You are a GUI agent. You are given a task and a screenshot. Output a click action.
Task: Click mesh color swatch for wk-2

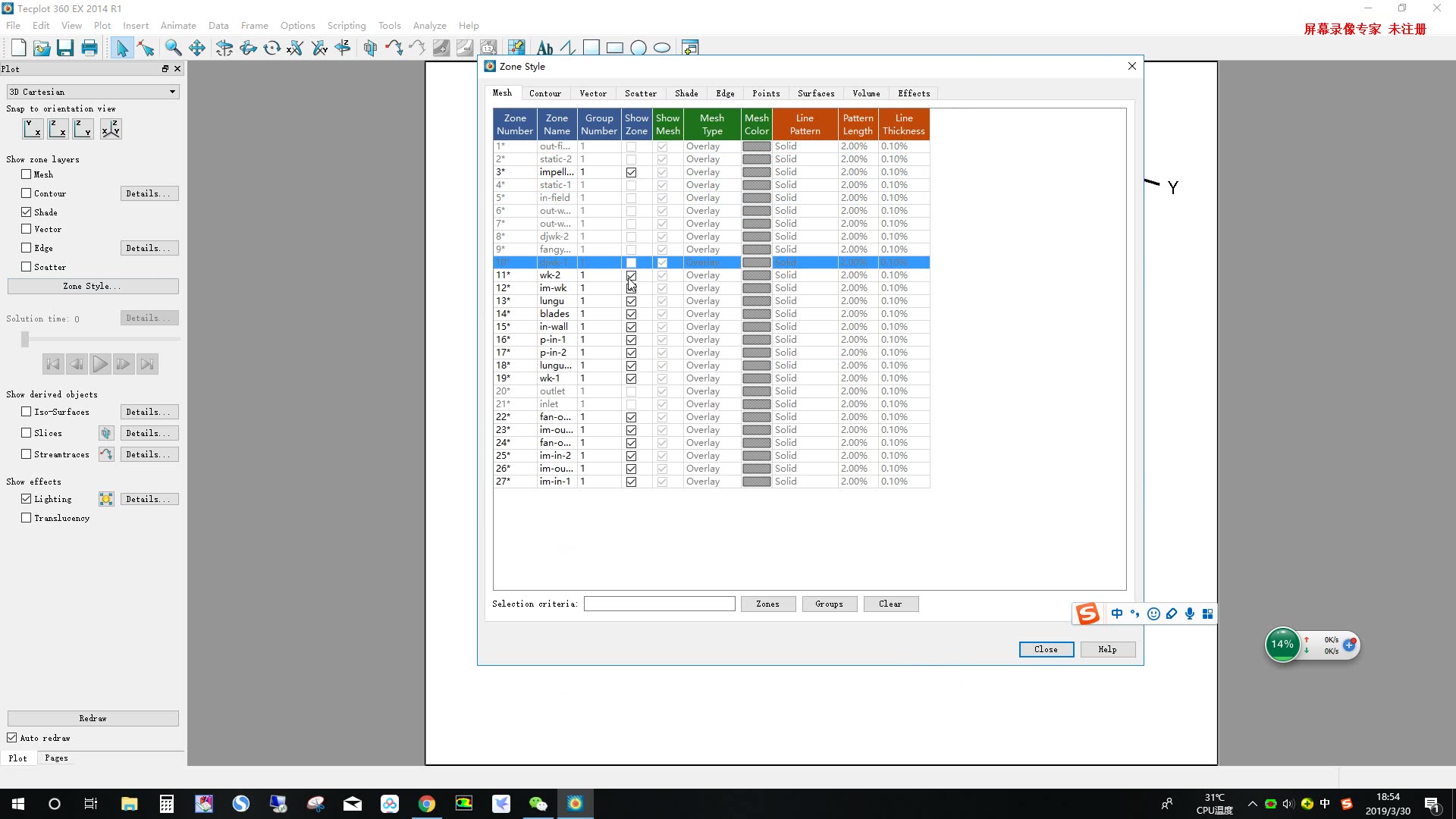[x=756, y=275]
